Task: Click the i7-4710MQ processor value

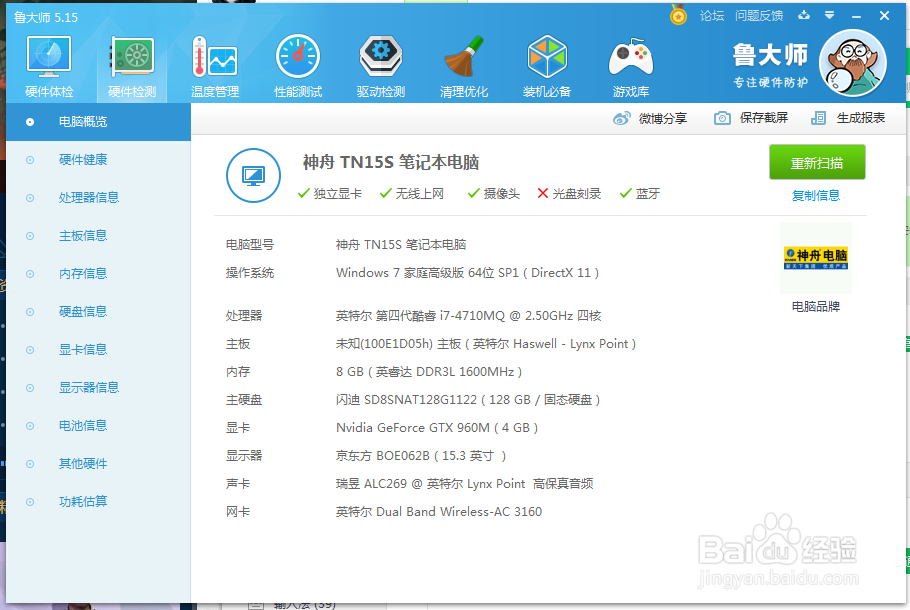Action: [x=468, y=316]
